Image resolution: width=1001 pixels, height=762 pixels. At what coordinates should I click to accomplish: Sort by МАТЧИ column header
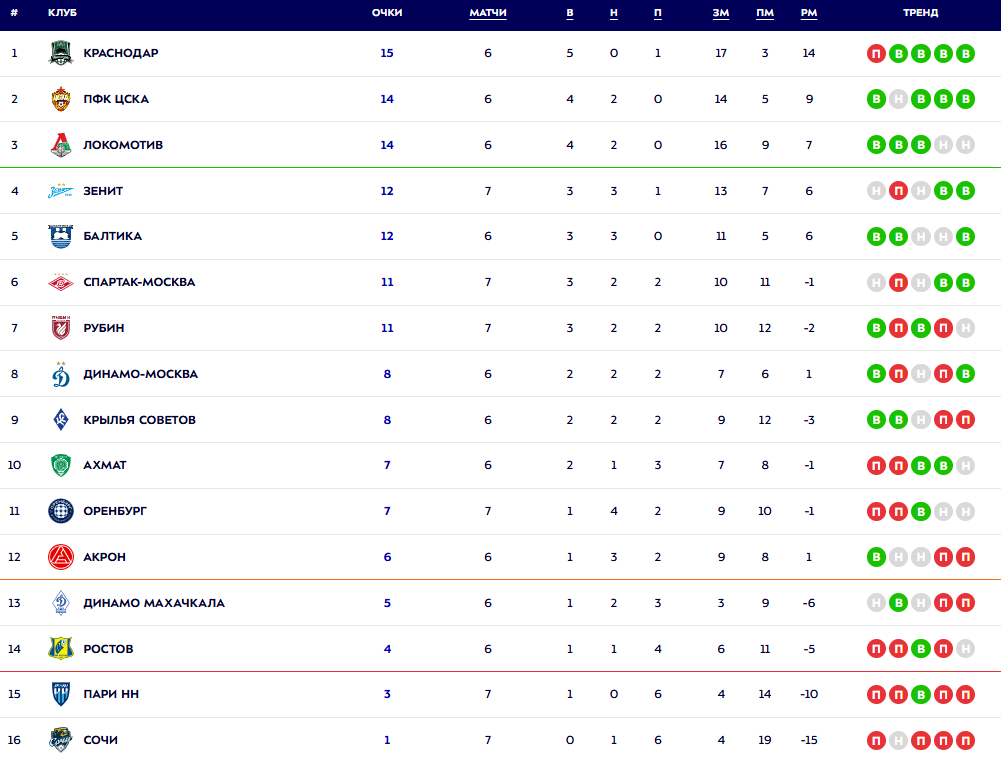tap(488, 13)
